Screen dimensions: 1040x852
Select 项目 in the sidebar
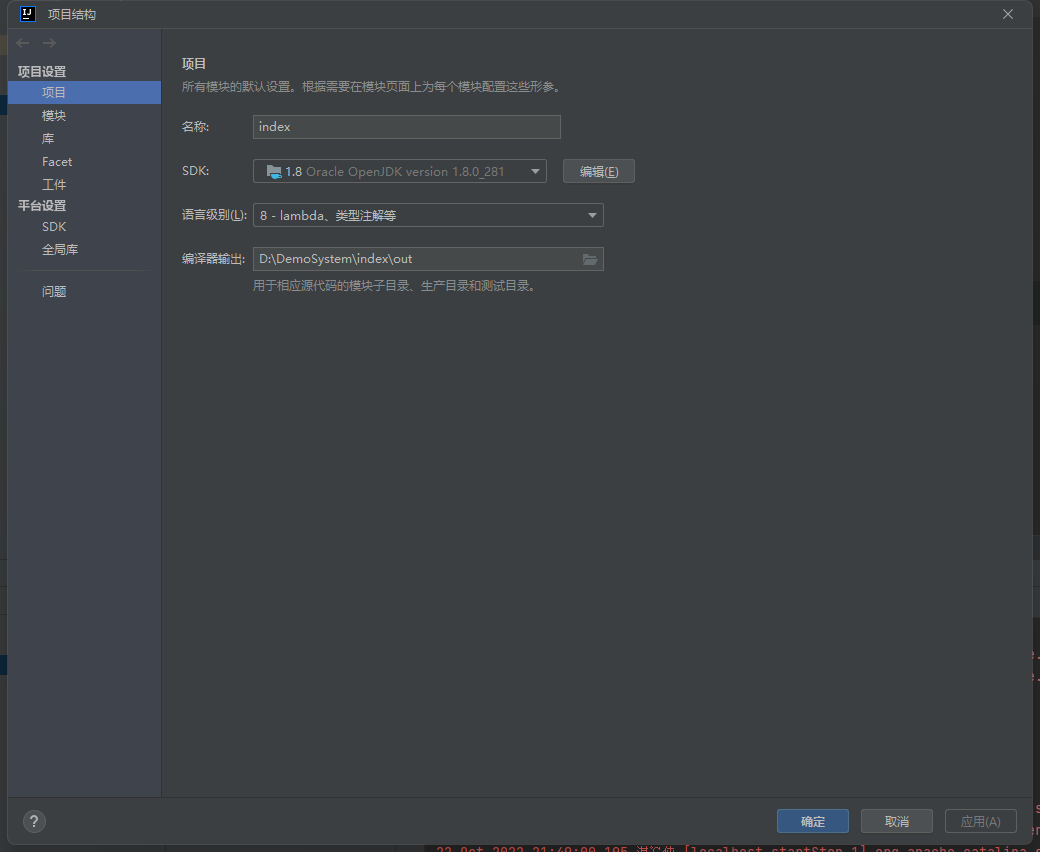[84, 92]
